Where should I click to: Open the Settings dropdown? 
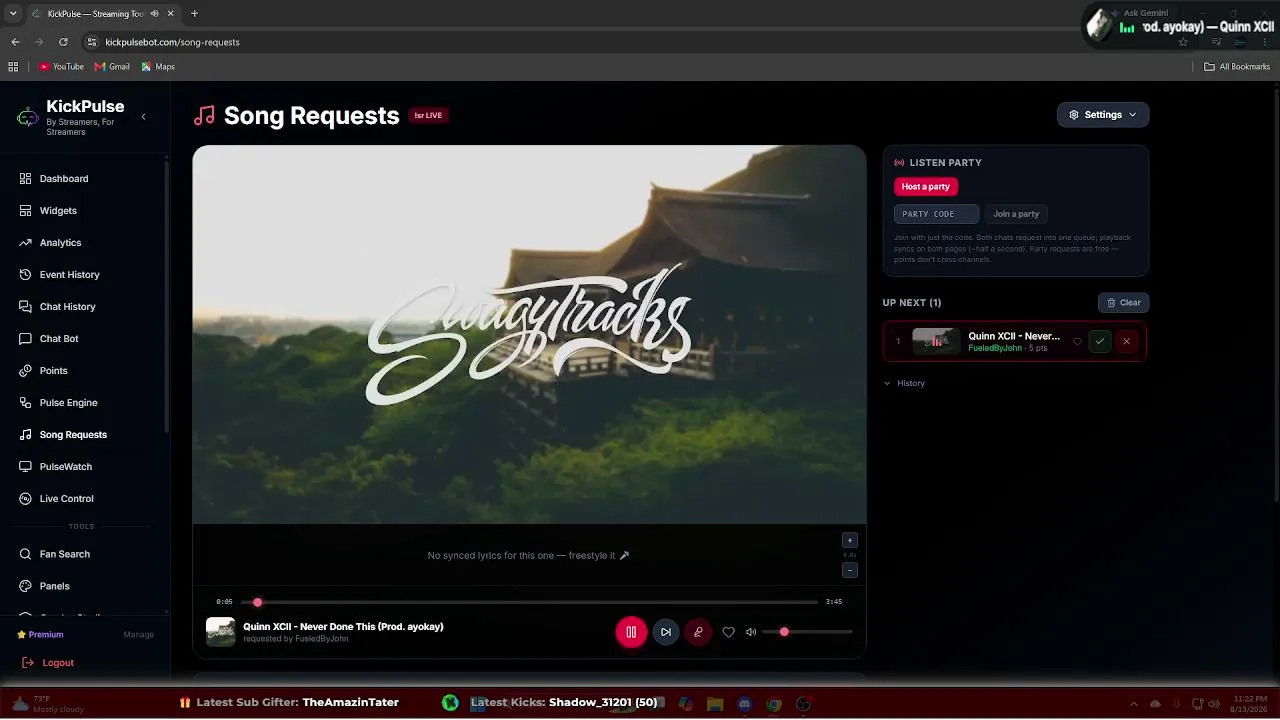click(1103, 115)
